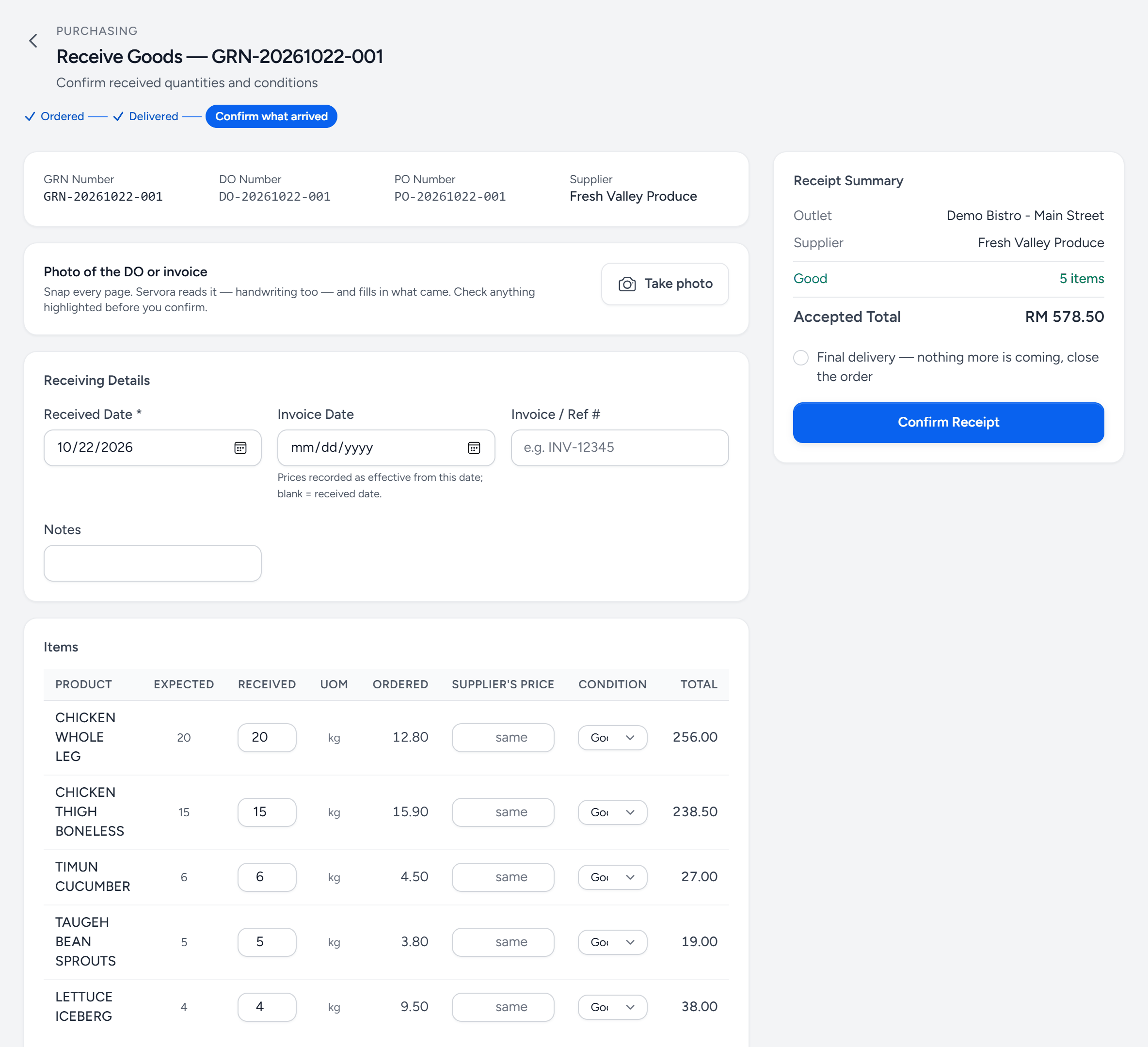Viewport: 1148px width, 1047px height.
Task: Open condition dropdown for Lettuce Iceberg
Action: pos(612,1007)
